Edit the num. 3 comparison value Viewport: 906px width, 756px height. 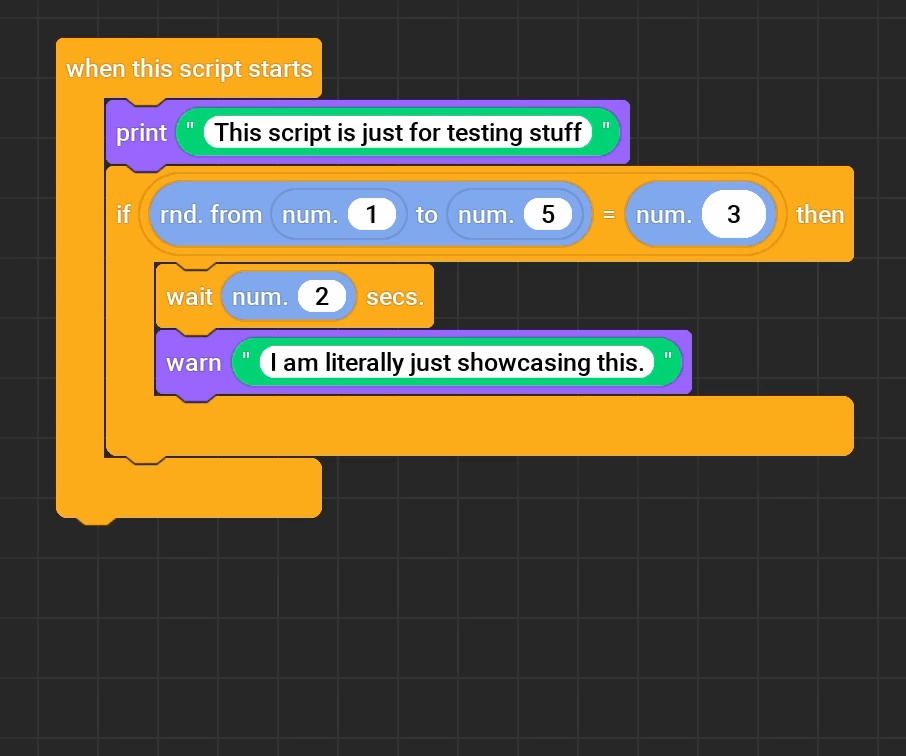(x=733, y=214)
